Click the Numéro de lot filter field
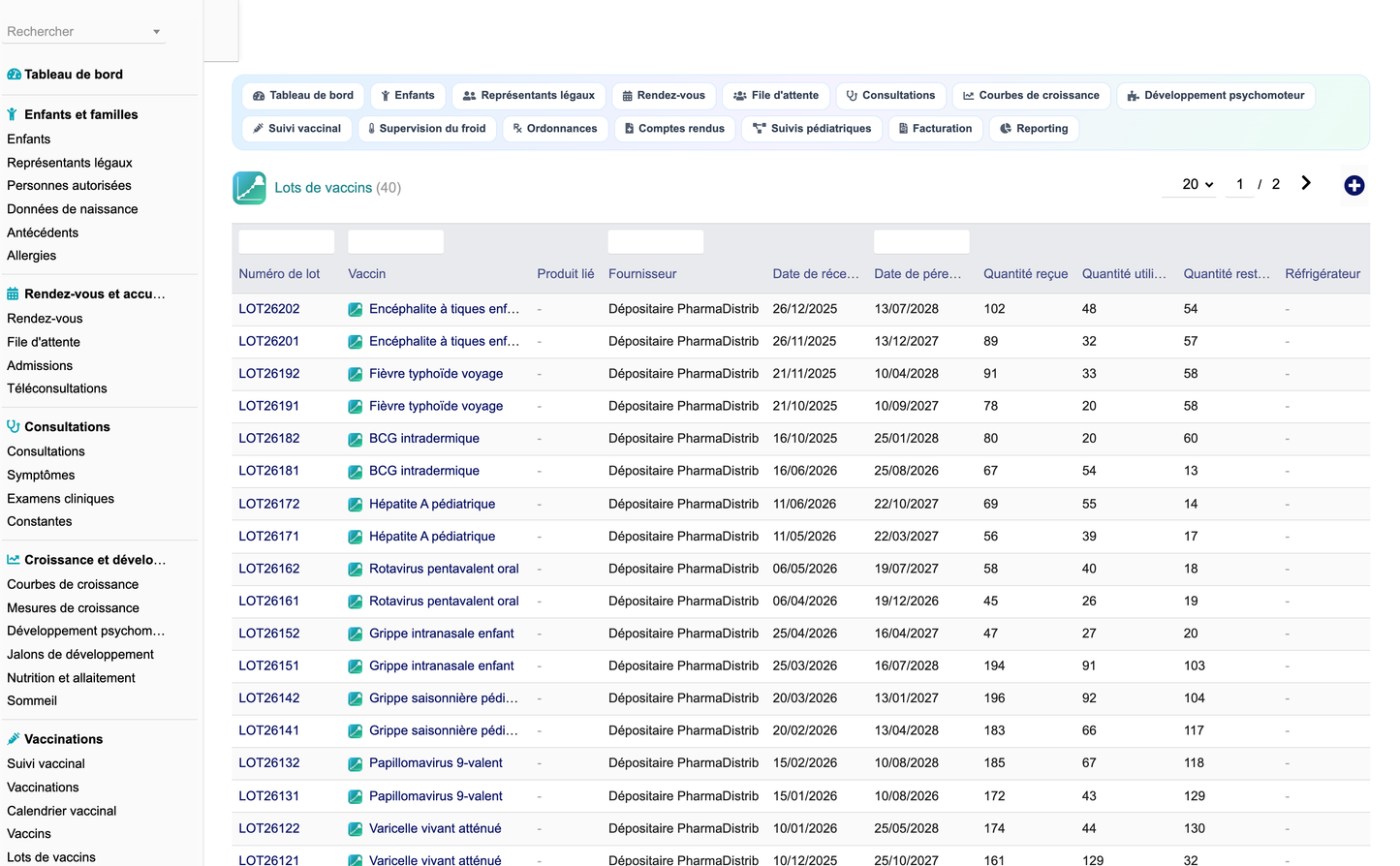Viewport: 1400px width, 866px height. point(287,242)
